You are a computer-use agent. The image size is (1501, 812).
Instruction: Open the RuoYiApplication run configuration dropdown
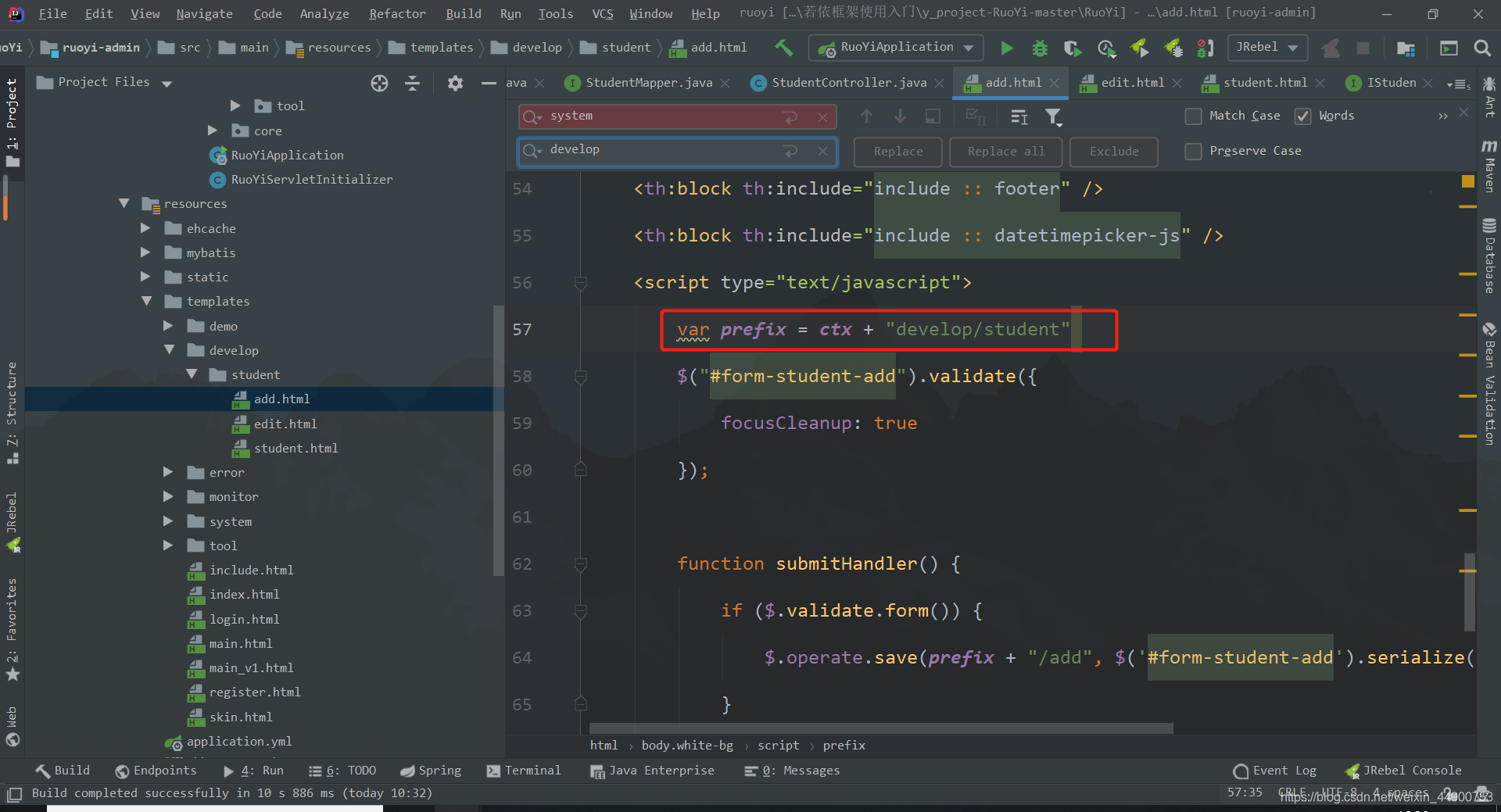coord(896,48)
